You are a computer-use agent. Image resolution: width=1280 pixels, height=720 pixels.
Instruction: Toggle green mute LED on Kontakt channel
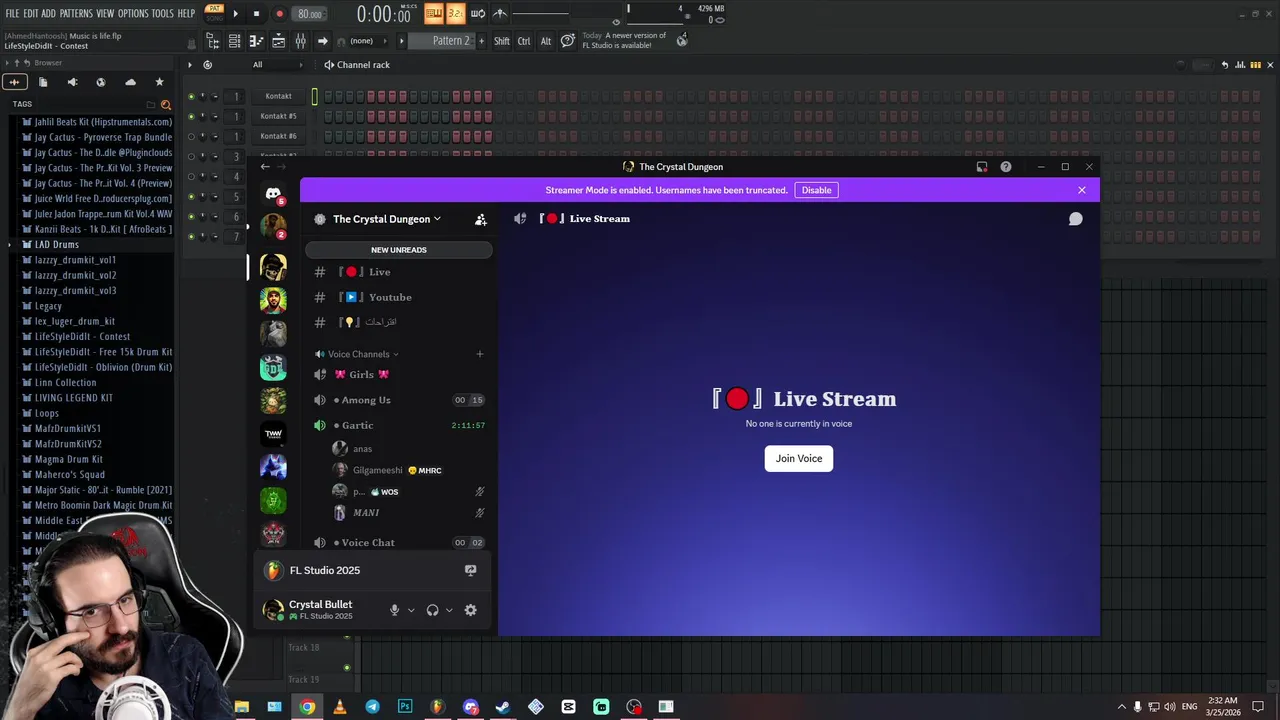[x=191, y=97]
